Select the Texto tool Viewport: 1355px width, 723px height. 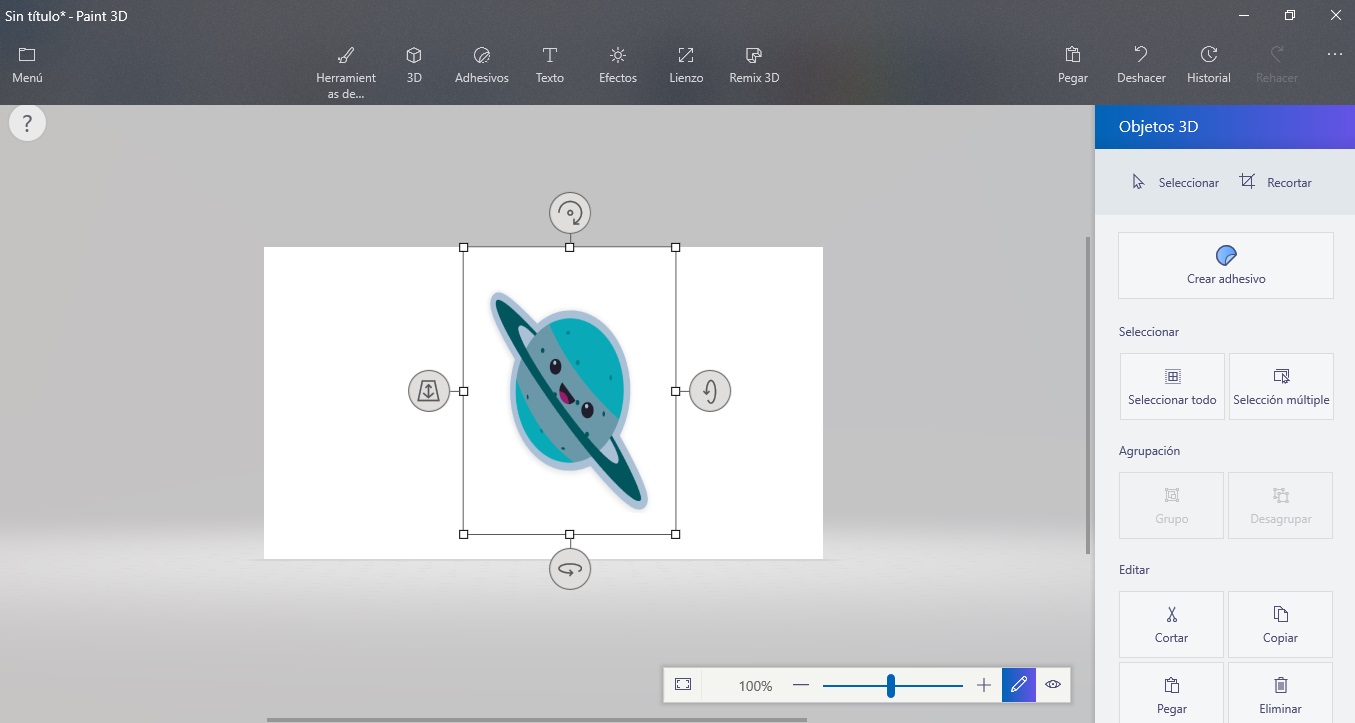click(549, 64)
